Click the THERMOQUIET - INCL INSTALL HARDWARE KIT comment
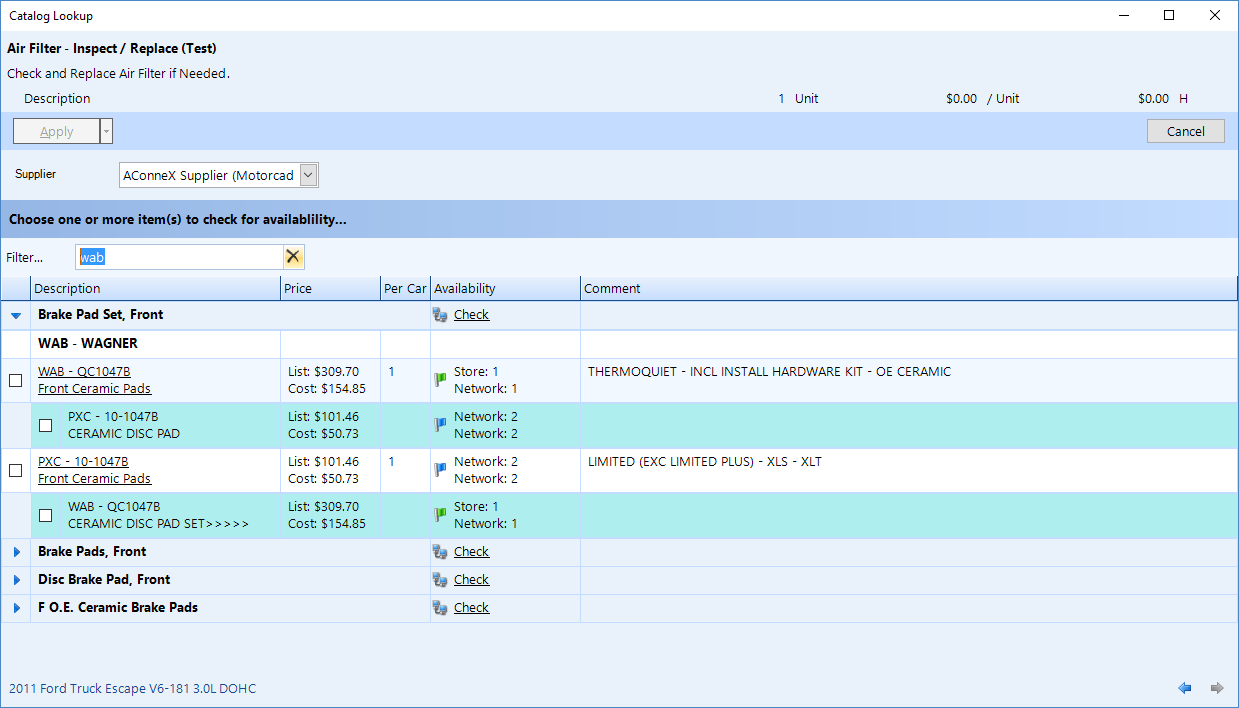This screenshot has width=1239, height=708. (x=769, y=372)
